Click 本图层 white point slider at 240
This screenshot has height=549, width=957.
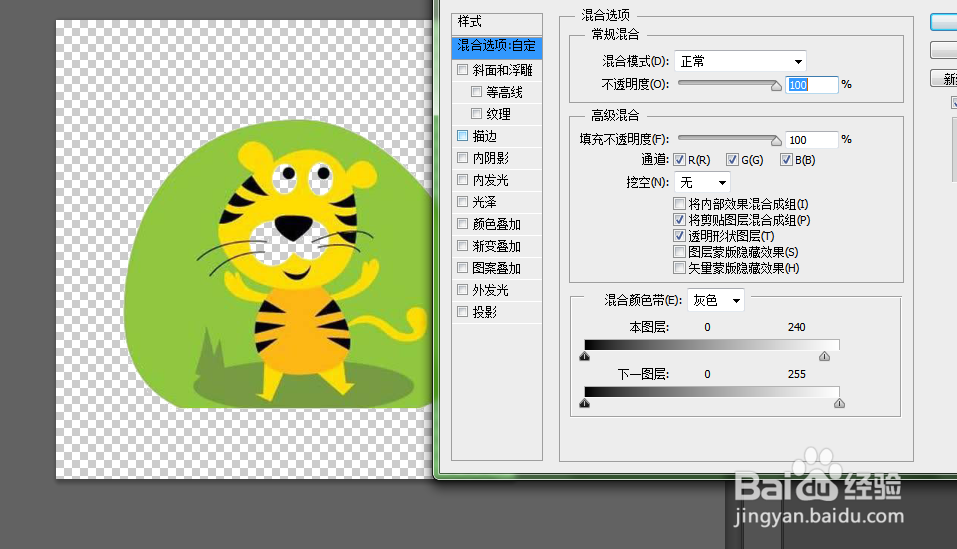click(825, 356)
